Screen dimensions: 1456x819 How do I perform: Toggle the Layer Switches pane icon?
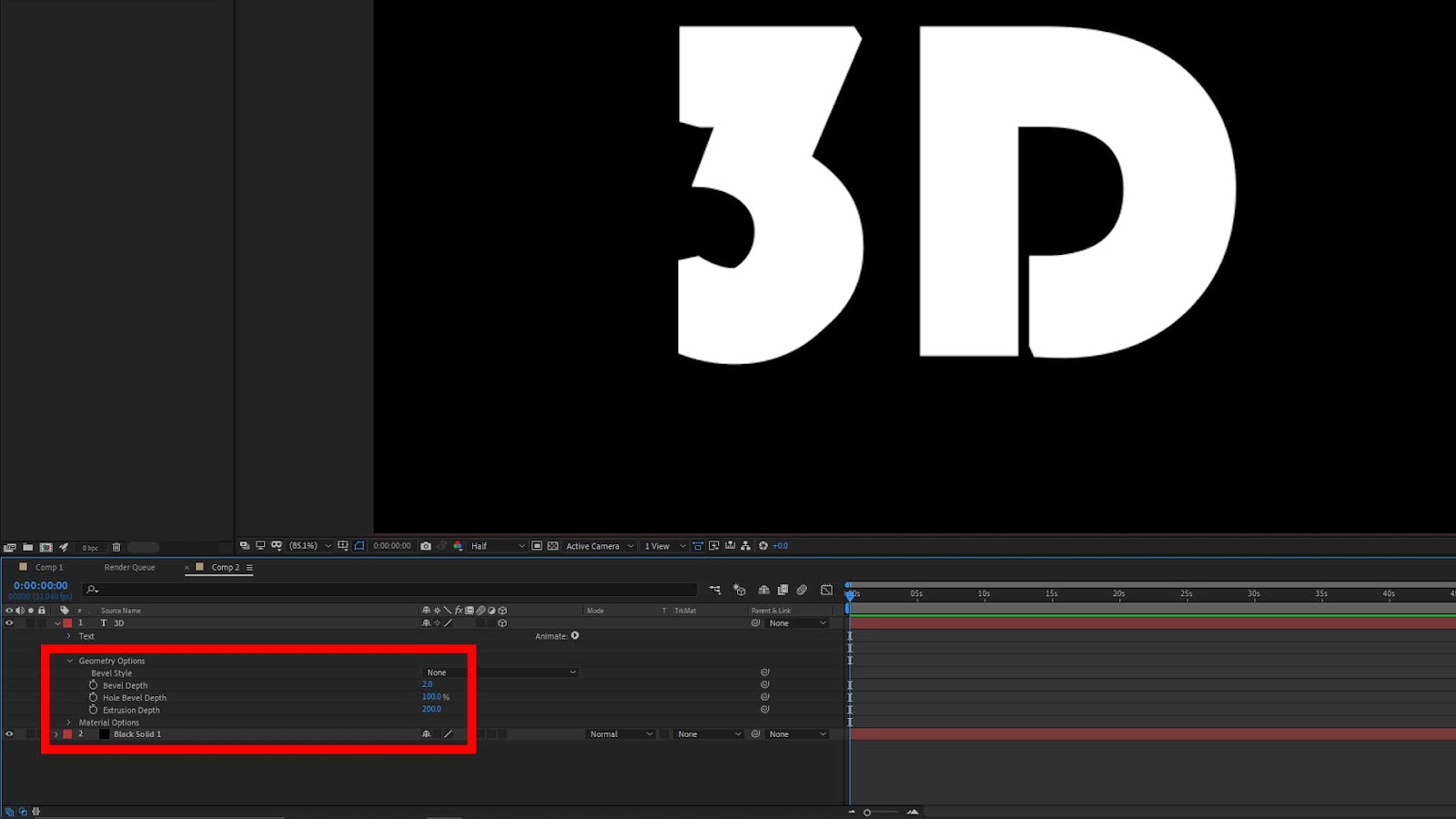pyautogui.click(x=10, y=812)
